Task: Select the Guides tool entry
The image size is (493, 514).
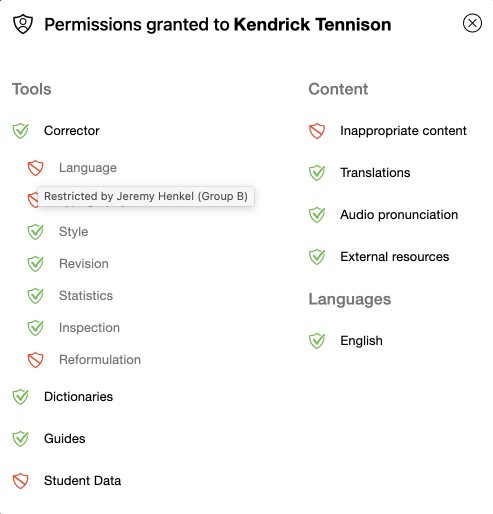Action: coord(65,439)
